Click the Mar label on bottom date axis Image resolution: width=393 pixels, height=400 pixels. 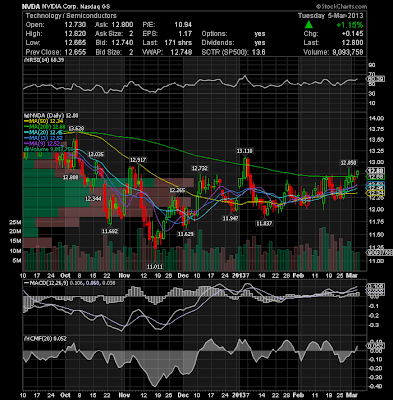click(x=352, y=395)
